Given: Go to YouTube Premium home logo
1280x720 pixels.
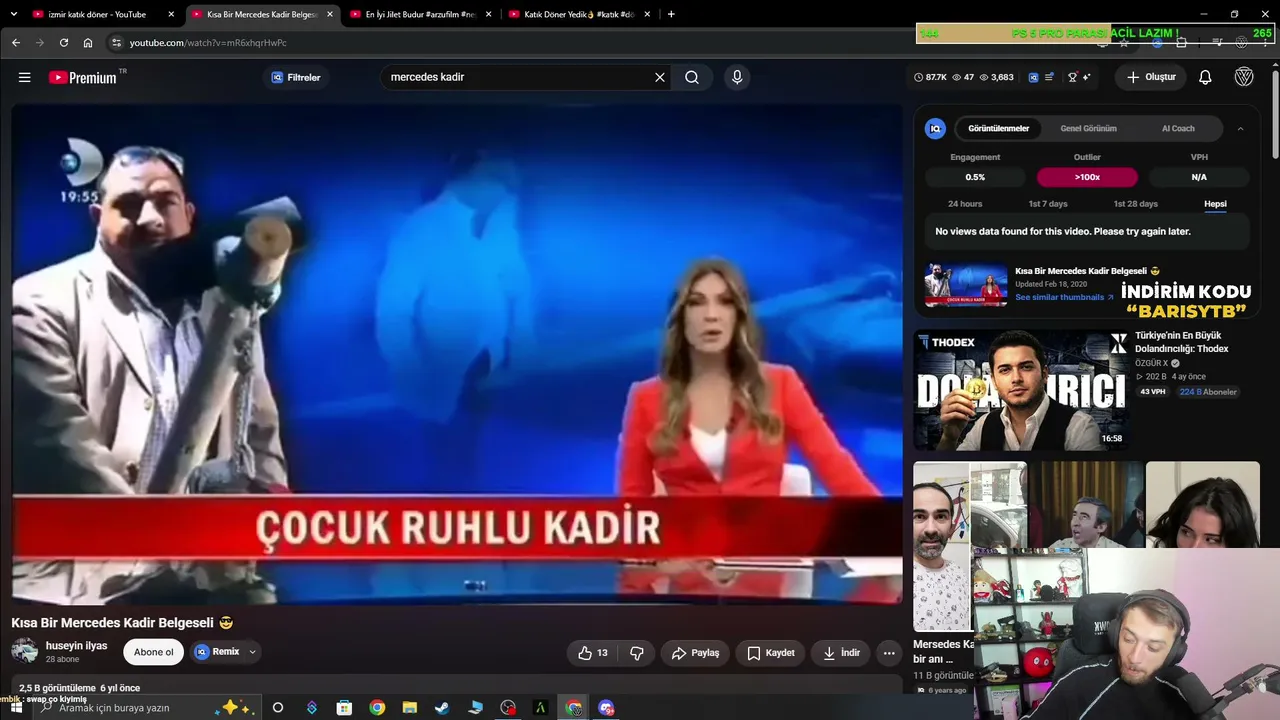Looking at the screenshot, I should point(83,77).
